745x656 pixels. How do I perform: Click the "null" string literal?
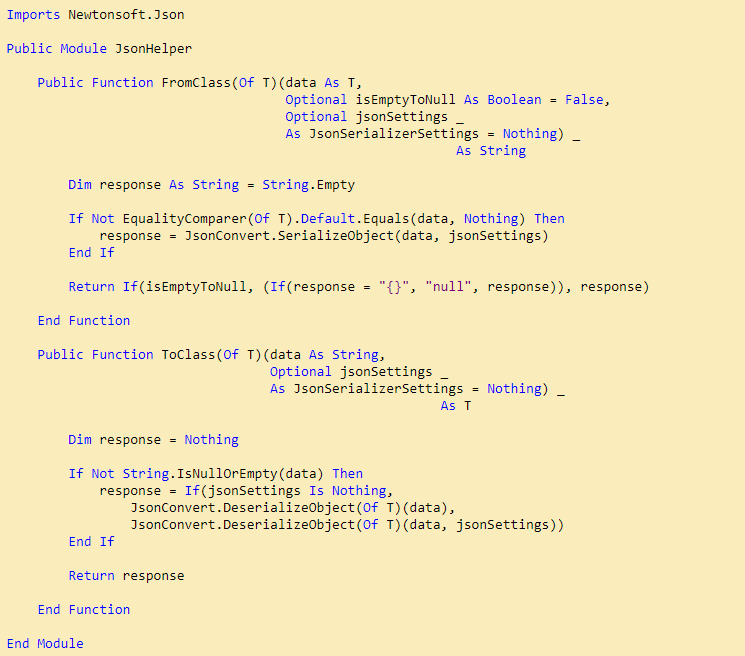click(x=448, y=287)
